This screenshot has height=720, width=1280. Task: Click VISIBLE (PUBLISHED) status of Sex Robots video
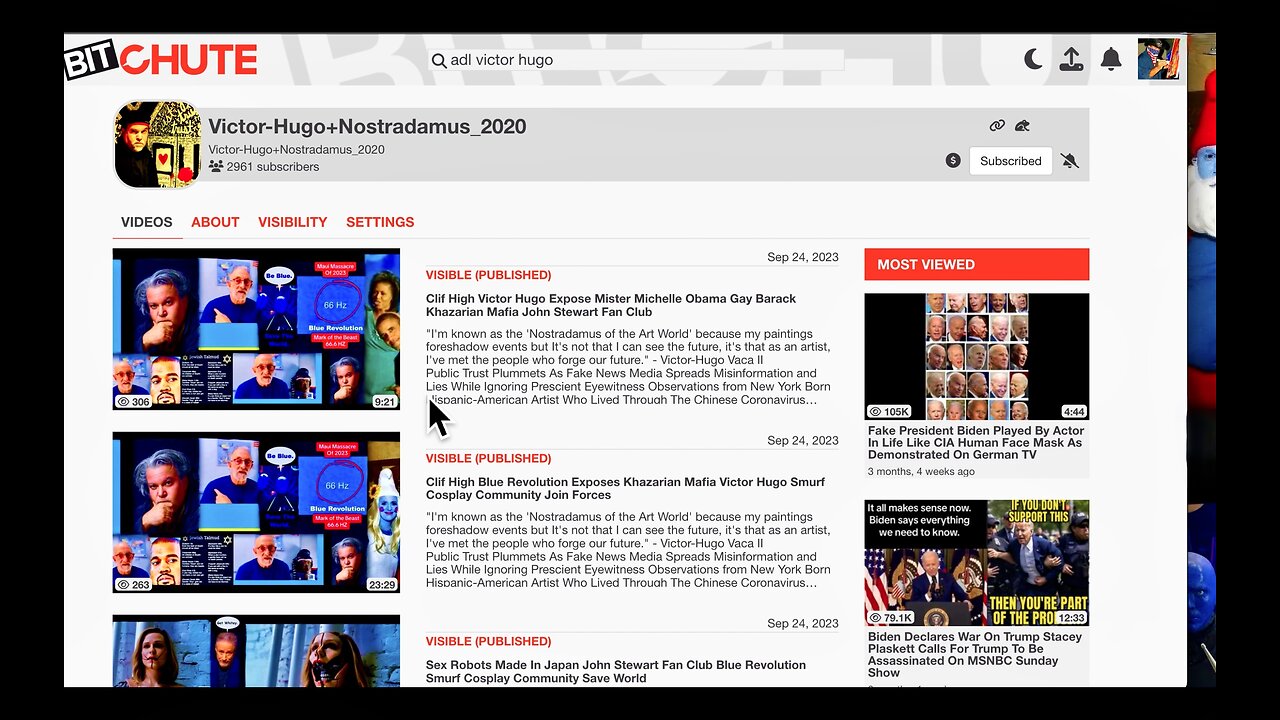[488, 641]
